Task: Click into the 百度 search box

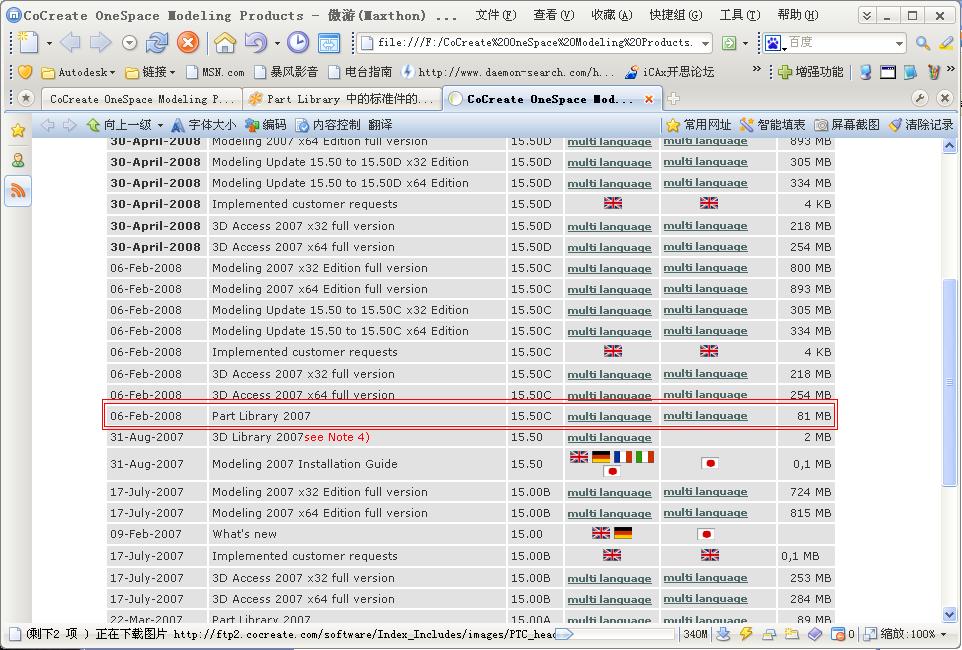Action: pos(839,42)
